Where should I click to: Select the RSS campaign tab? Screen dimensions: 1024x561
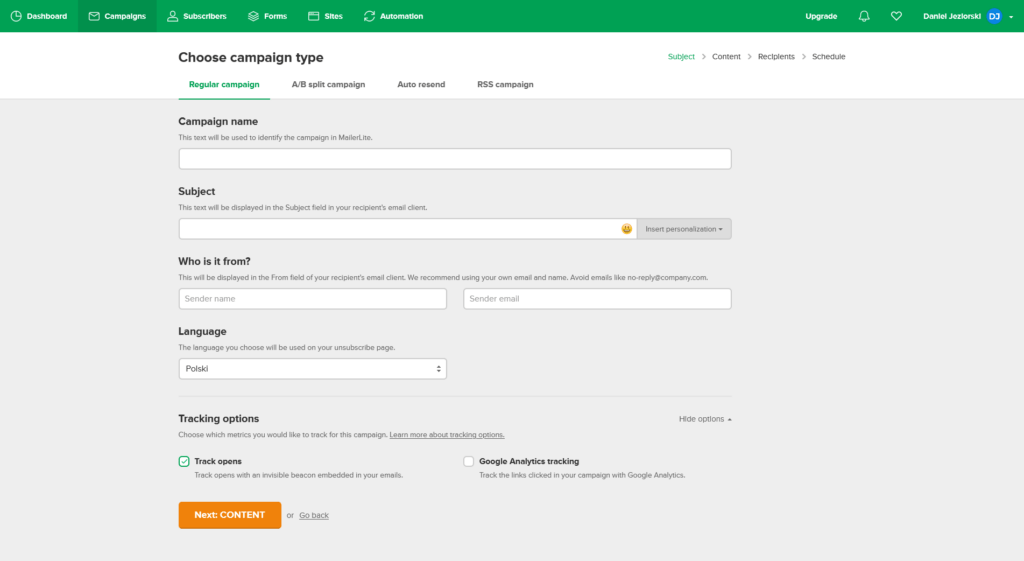[x=505, y=84]
